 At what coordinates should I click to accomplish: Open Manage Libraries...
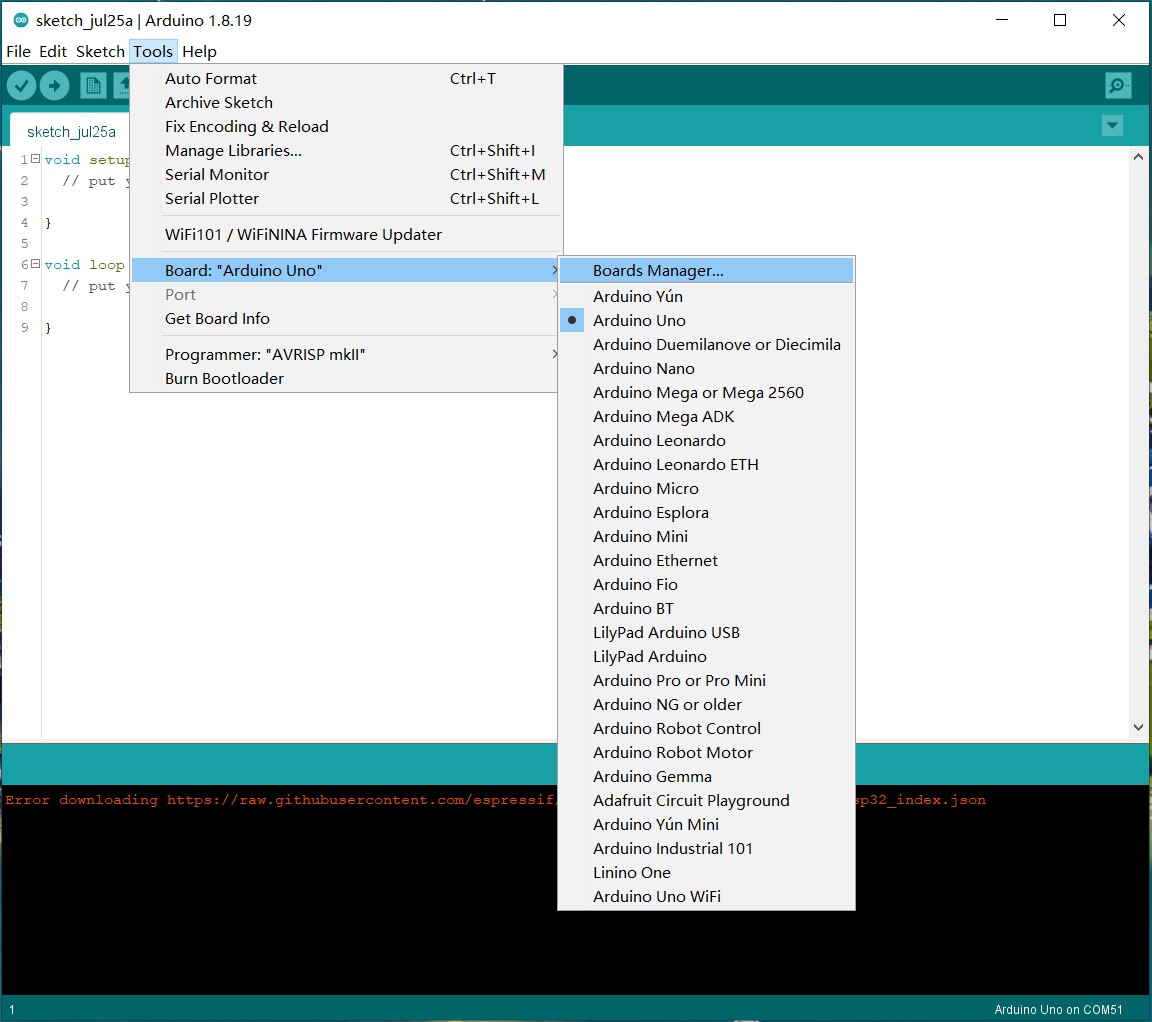[x=347, y=151]
